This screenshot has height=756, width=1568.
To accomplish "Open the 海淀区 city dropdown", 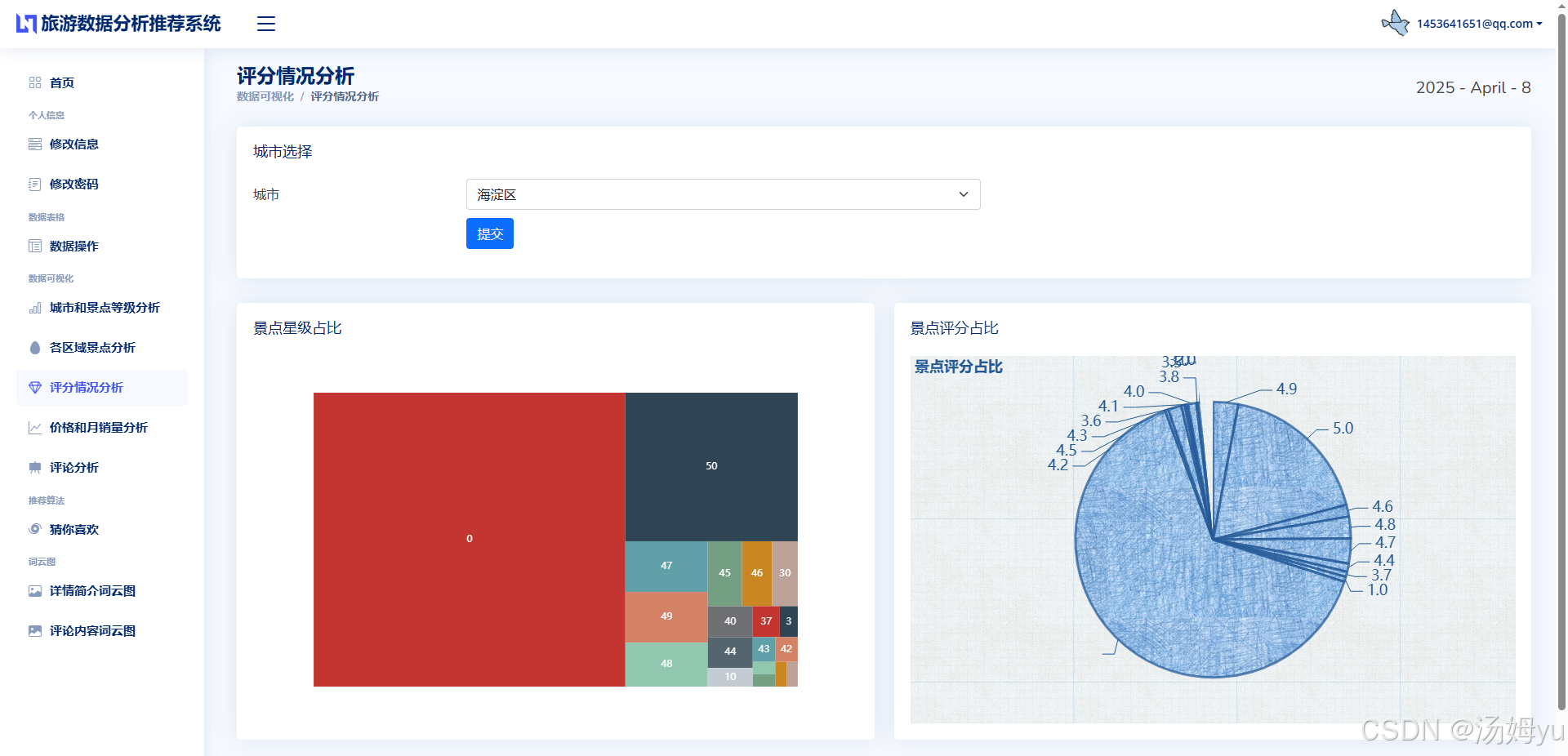I will tap(723, 194).
